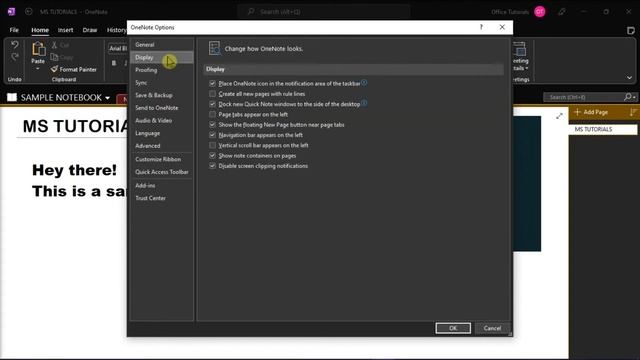Toggle Navigation bar appears on the left
The image size is (640, 360).
pos(212,135)
